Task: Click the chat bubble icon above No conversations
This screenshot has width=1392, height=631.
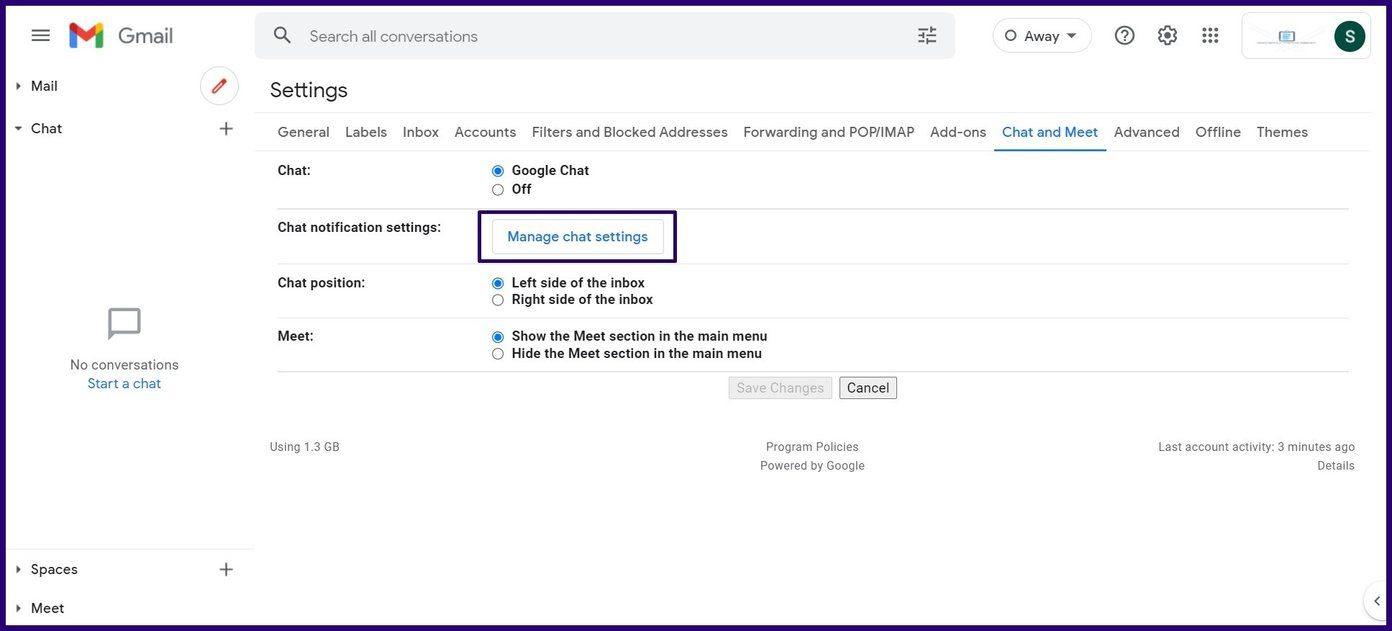Action: click(124, 324)
